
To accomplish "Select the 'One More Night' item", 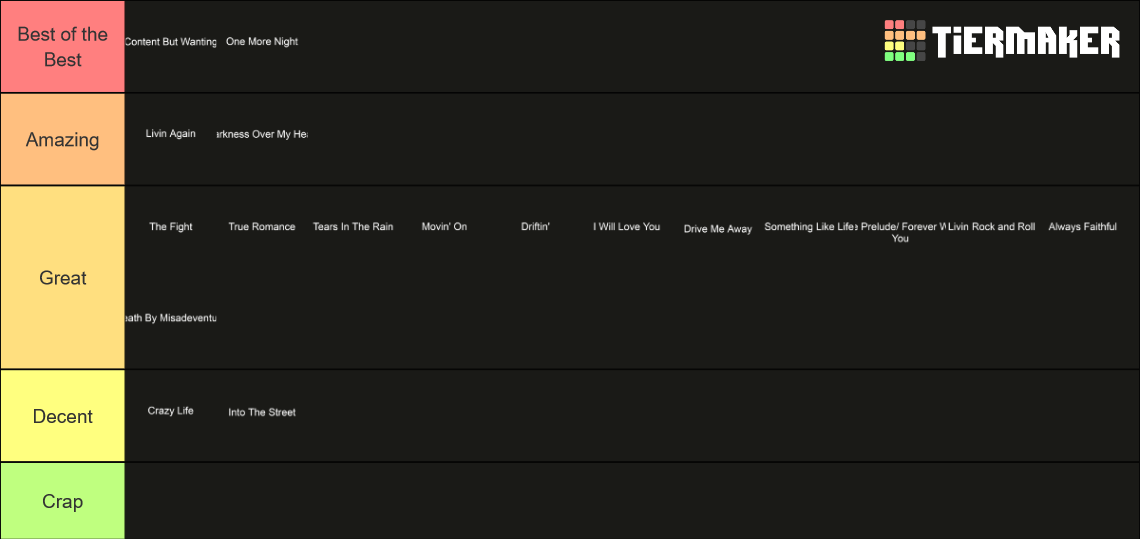I will click(x=262, y=42).
